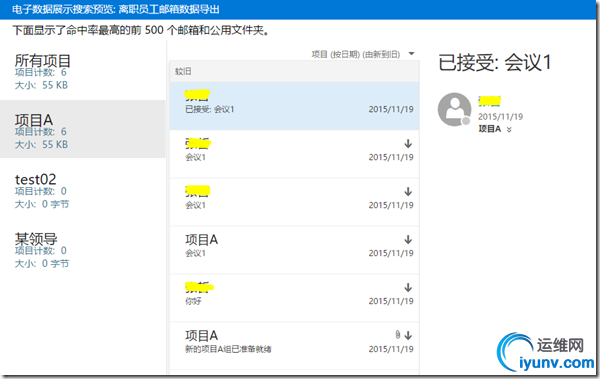Open the 已接受: 会议1 message in the list
This screenshot has width=600, height=379.
(x=294, y=106)
